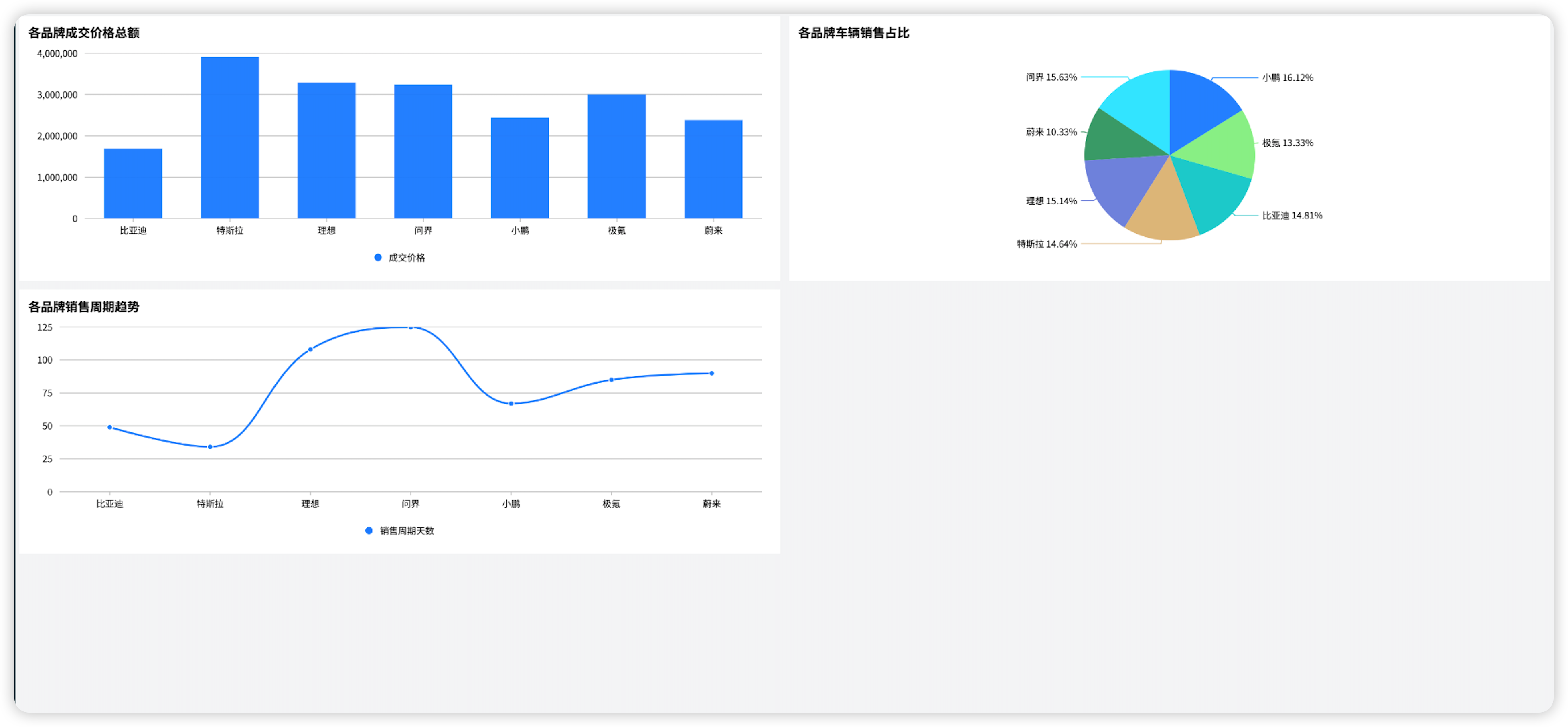This screenshot has width=1568, height=727.
Task: Select the 问界 bar in 各品牌成交价格总额
Action: coord(423,151)
